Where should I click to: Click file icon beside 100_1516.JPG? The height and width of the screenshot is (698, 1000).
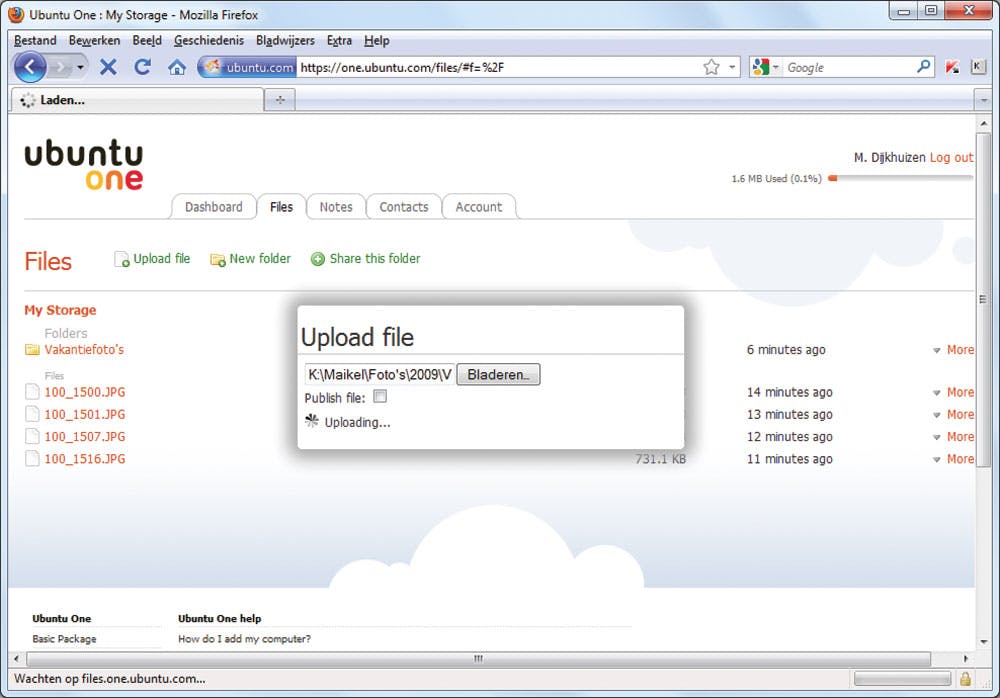32,459
